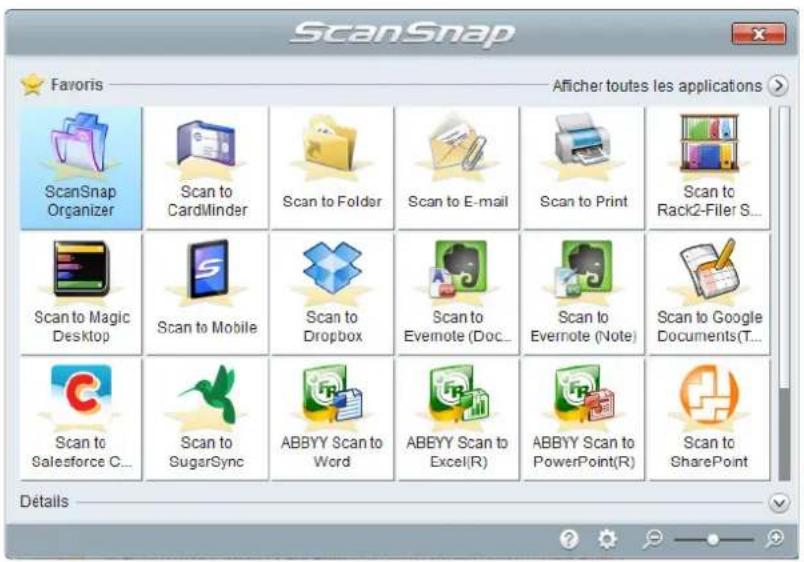Open Scan to SharePoint
Image resolution: width=804 pixels, height=562 pixels.
pos(709,419)
